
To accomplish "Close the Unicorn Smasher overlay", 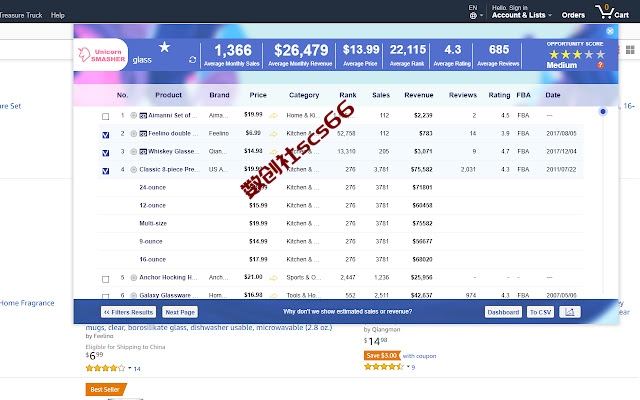I will click(x=610, y=31).
